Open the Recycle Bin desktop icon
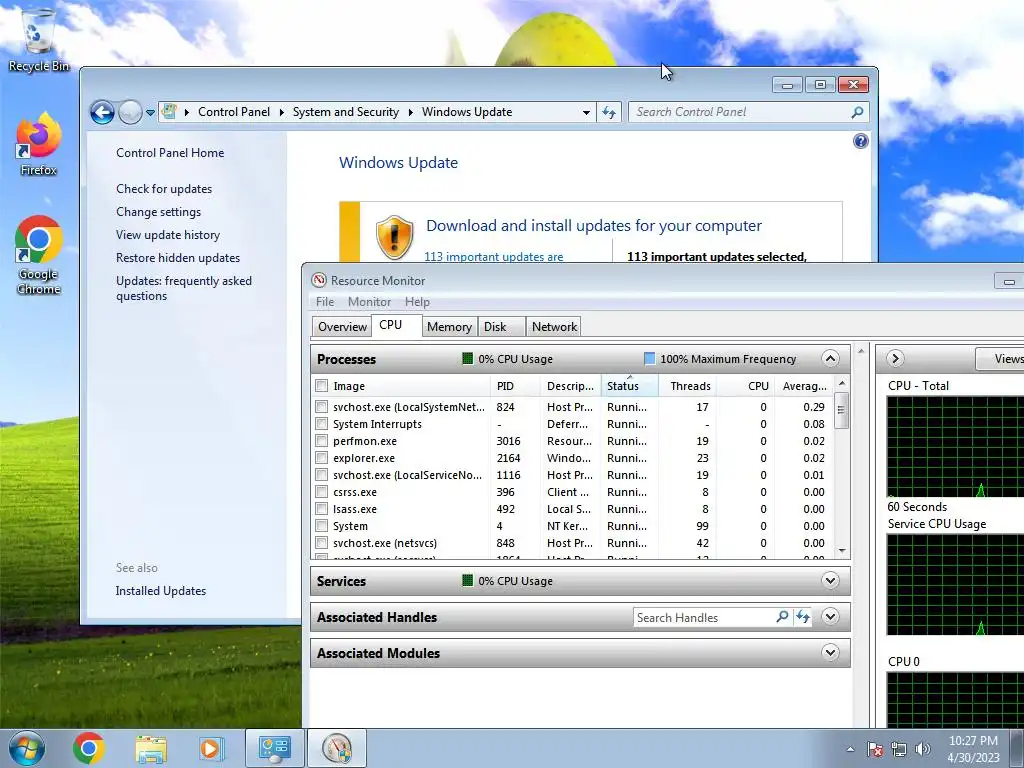The height and width of the screenshot is (768, 1024). point(38,39)
